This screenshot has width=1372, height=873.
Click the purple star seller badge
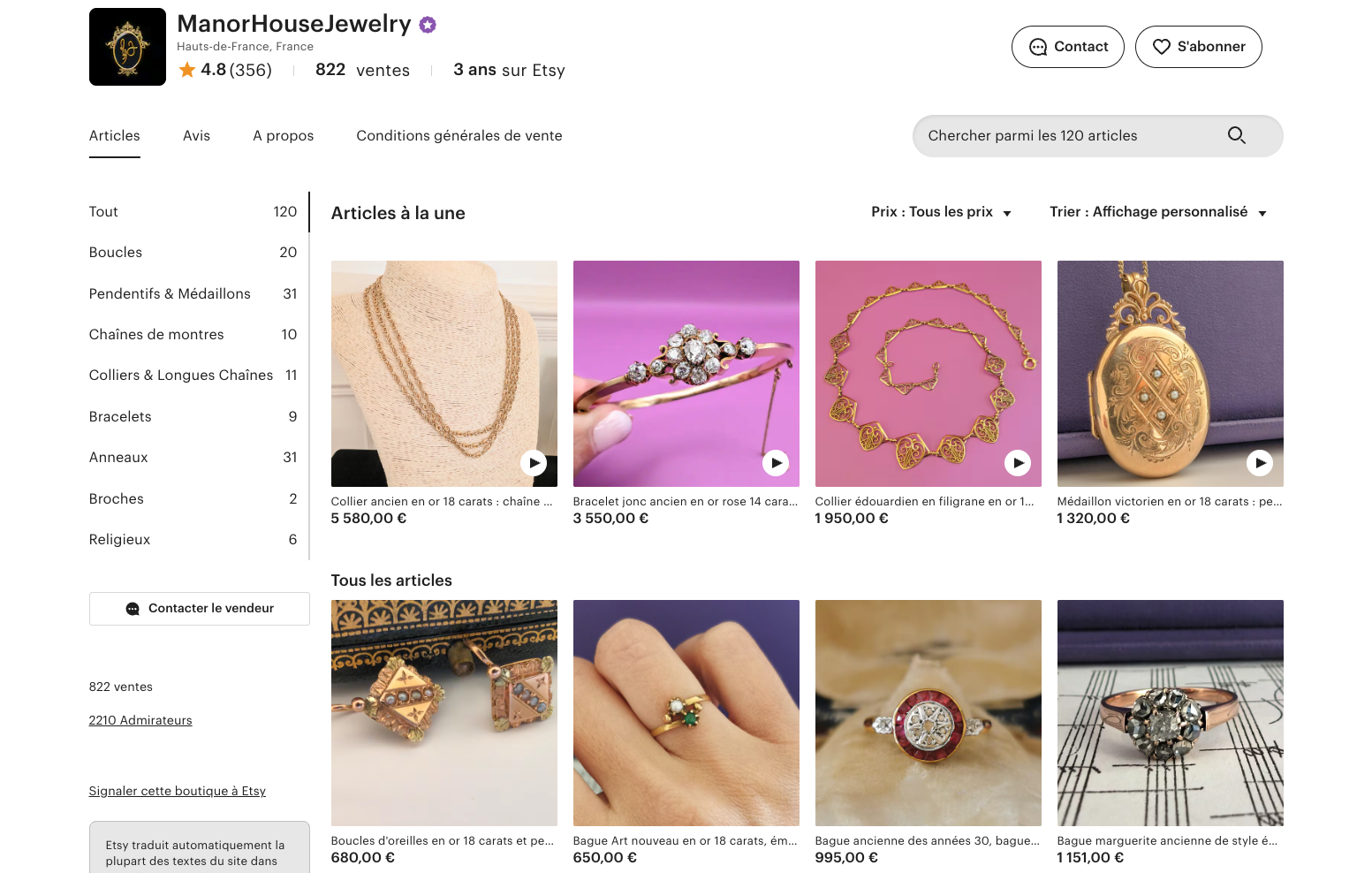click(428, 25)
